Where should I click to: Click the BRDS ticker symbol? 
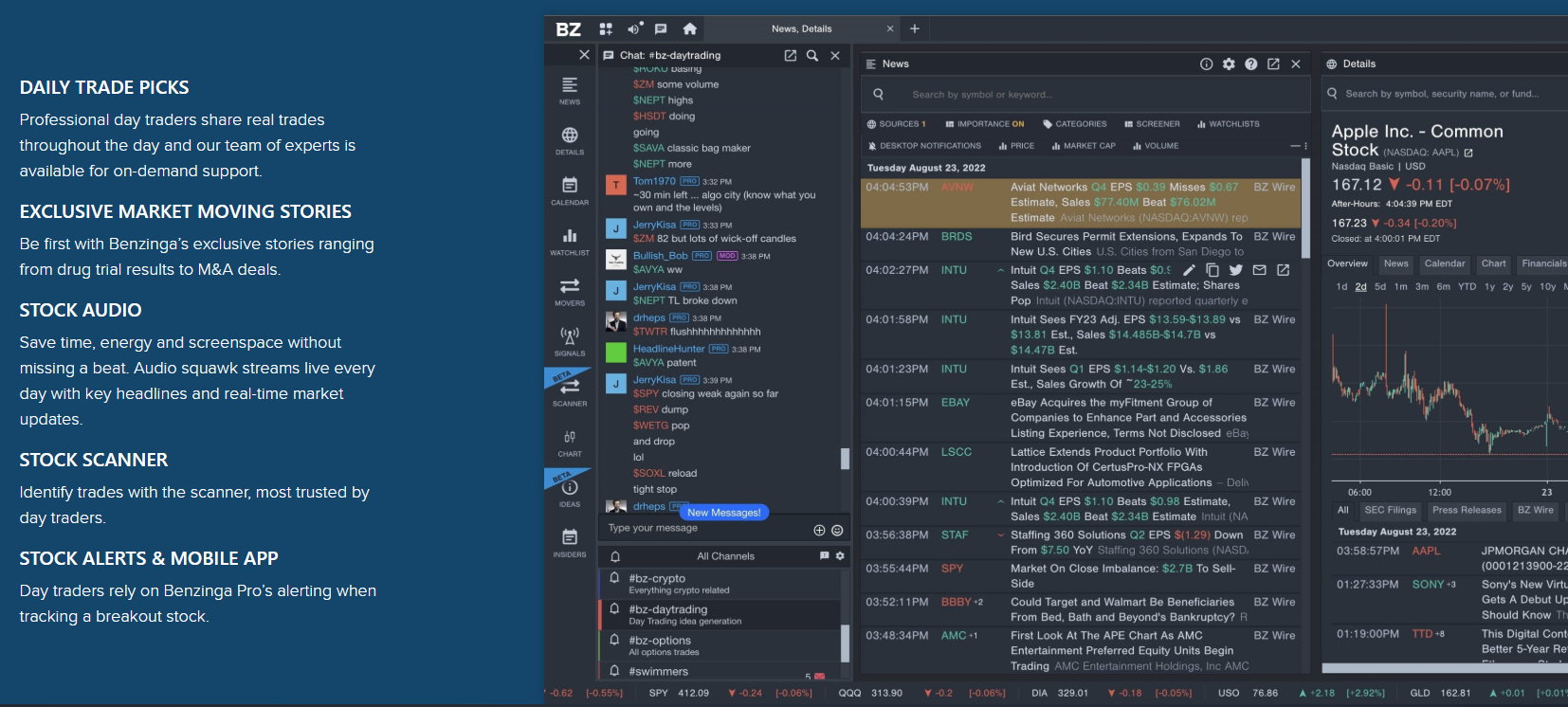click(957, 237)
